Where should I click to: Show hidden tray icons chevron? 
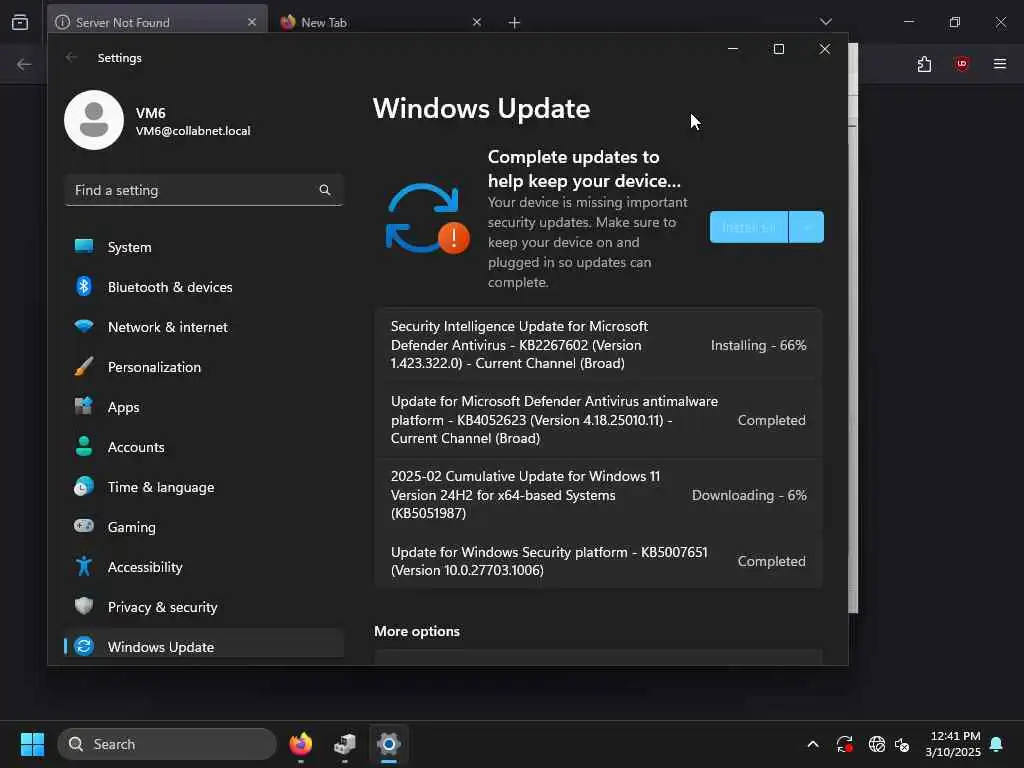coord(813,744)
